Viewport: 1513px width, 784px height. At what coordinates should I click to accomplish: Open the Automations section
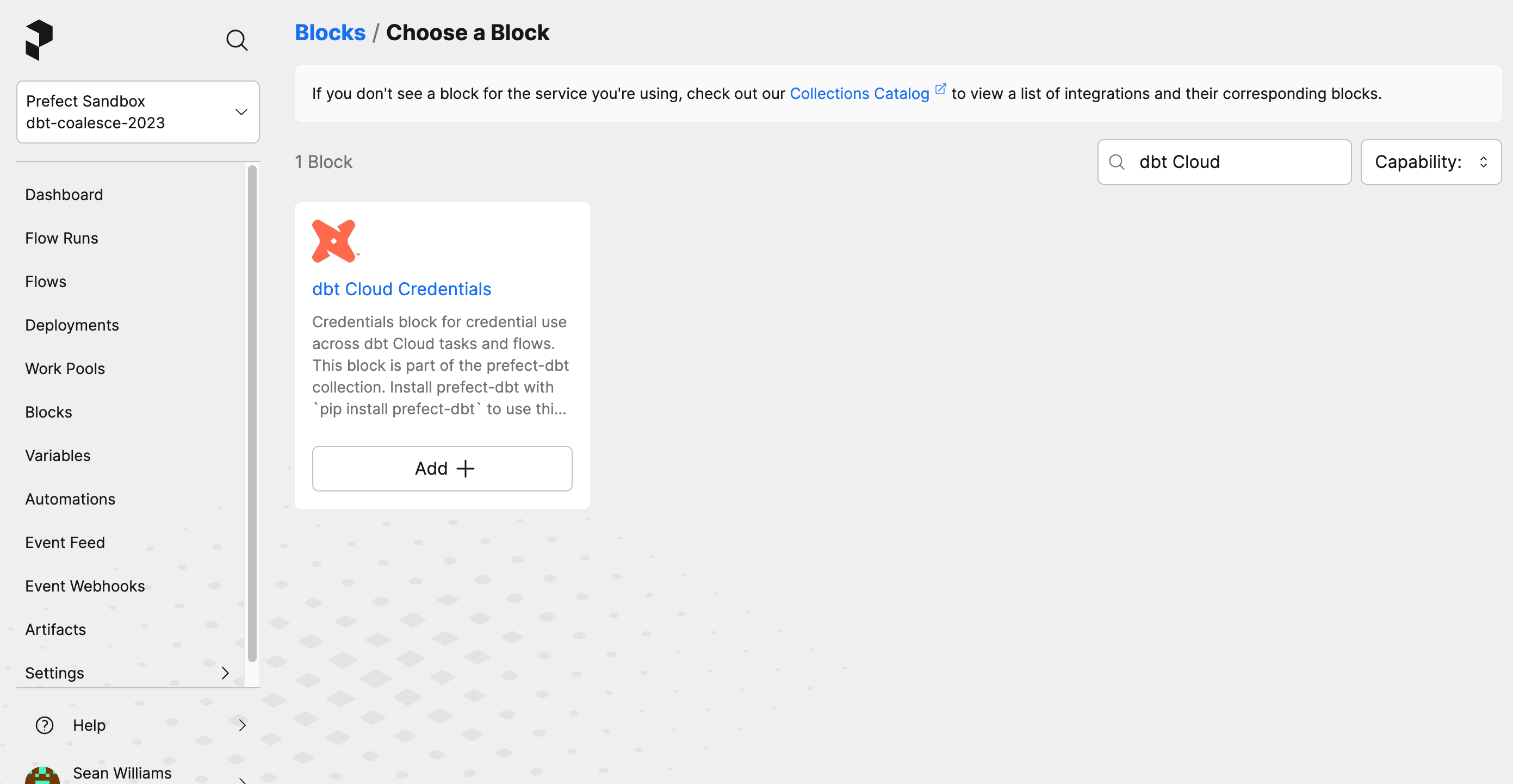point(70,499)
